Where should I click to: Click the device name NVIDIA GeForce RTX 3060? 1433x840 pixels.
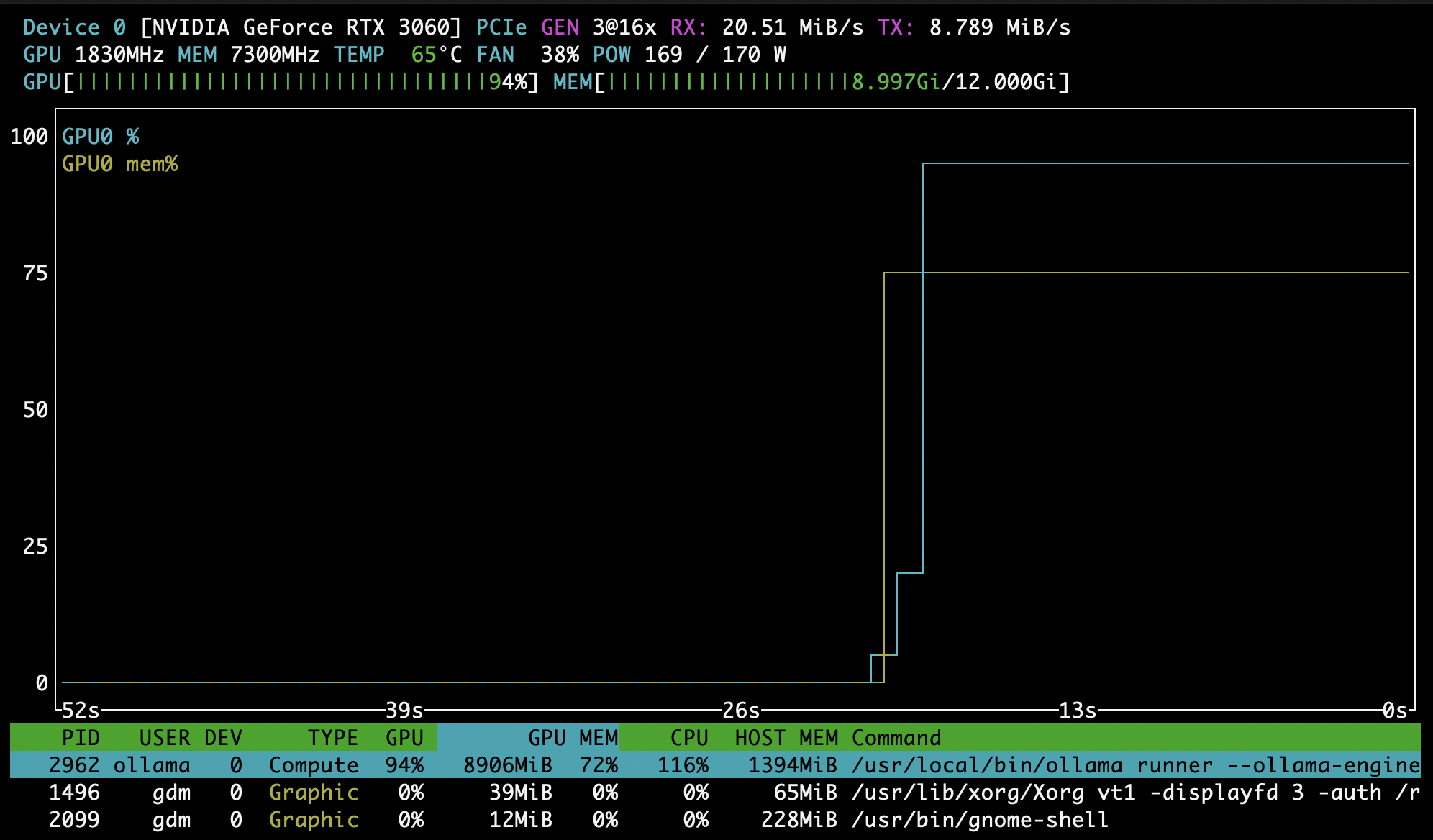301,27
